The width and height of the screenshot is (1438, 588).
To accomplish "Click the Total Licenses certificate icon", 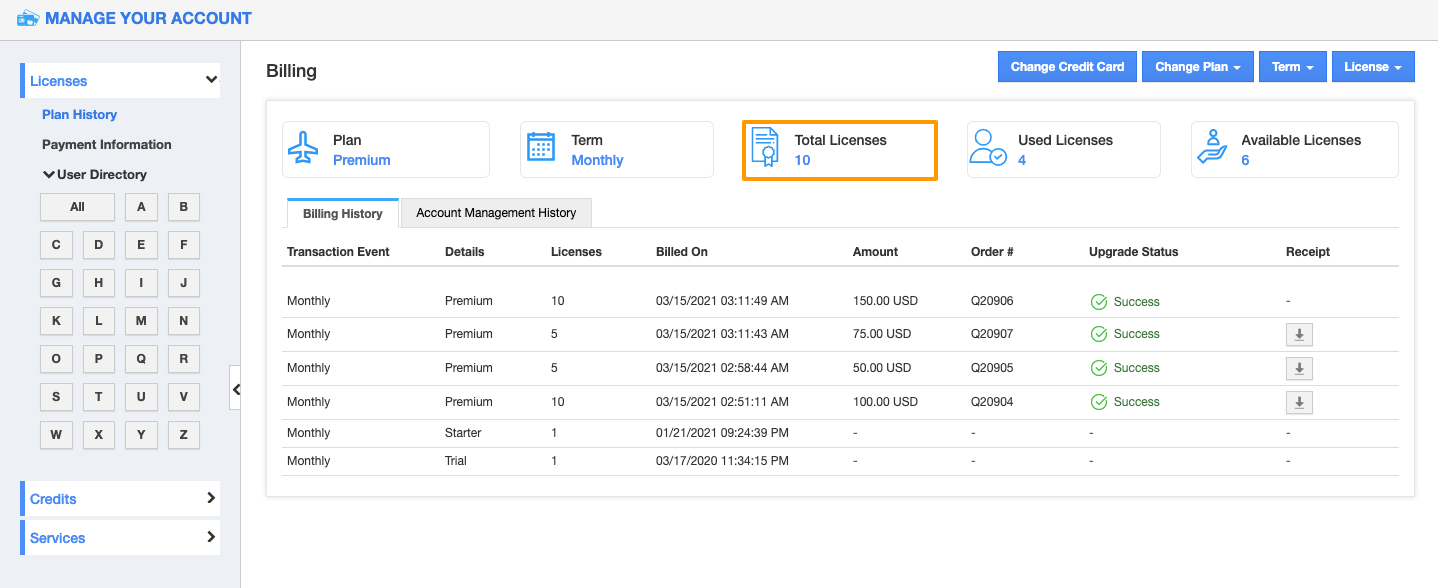I will 765,148.
